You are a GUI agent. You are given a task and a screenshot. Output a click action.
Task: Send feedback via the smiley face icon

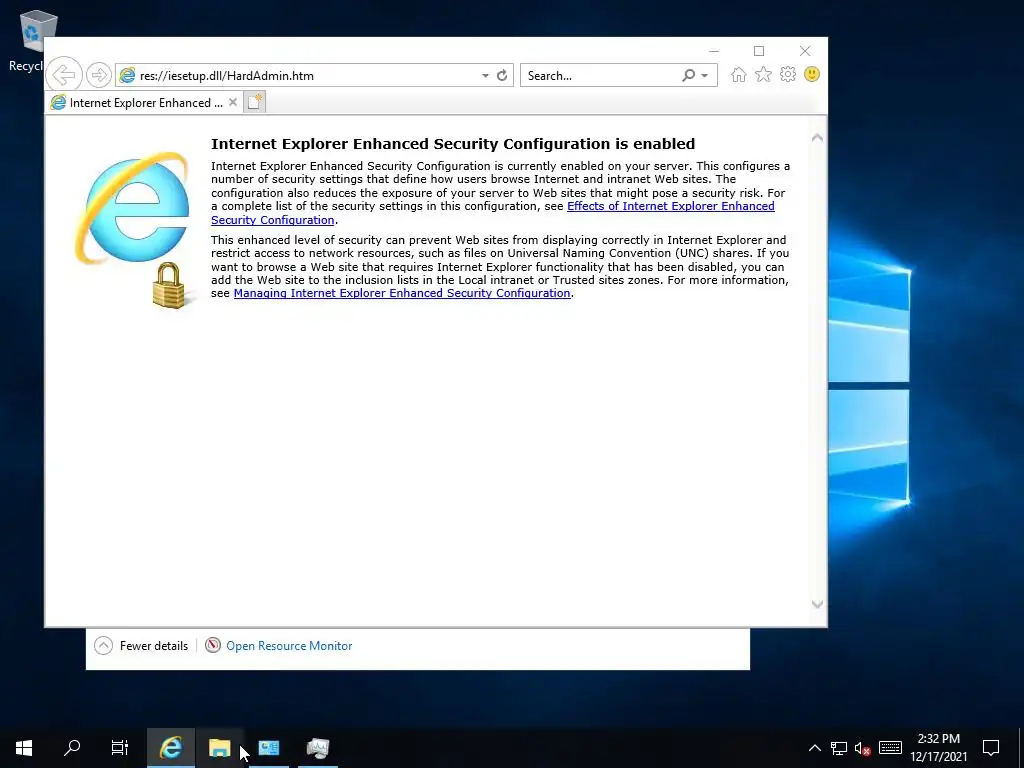[x=812, y=74]
